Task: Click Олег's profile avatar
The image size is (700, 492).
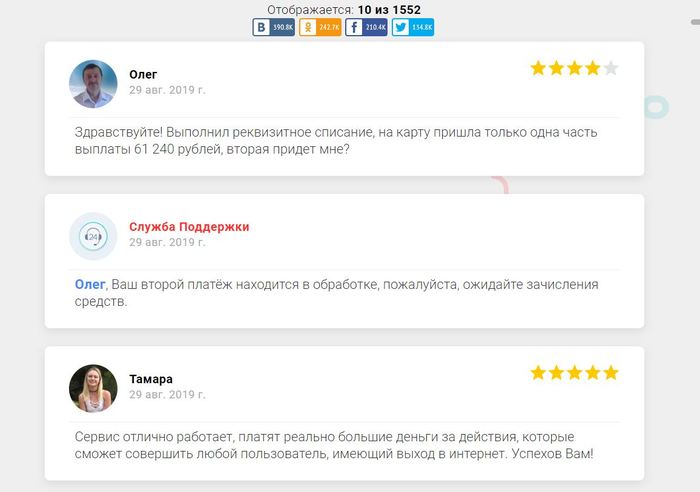Action: [93, 84]
